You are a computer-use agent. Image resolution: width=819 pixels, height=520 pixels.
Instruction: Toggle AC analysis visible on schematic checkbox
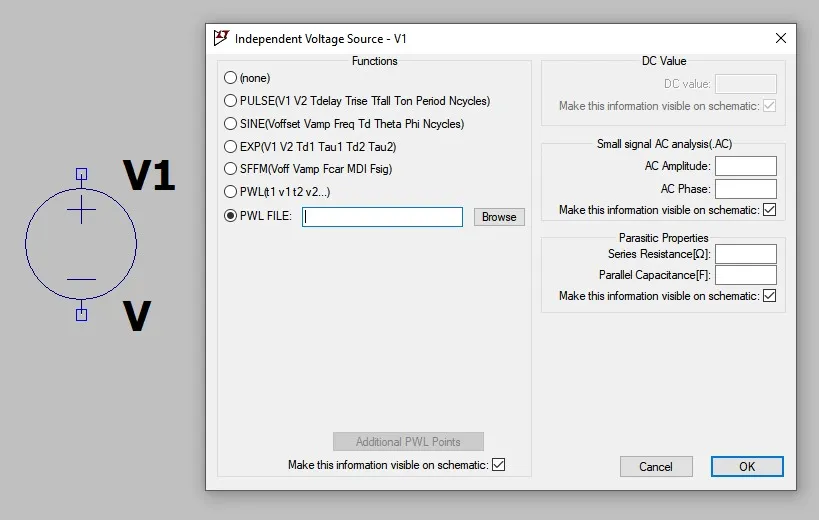769,210
